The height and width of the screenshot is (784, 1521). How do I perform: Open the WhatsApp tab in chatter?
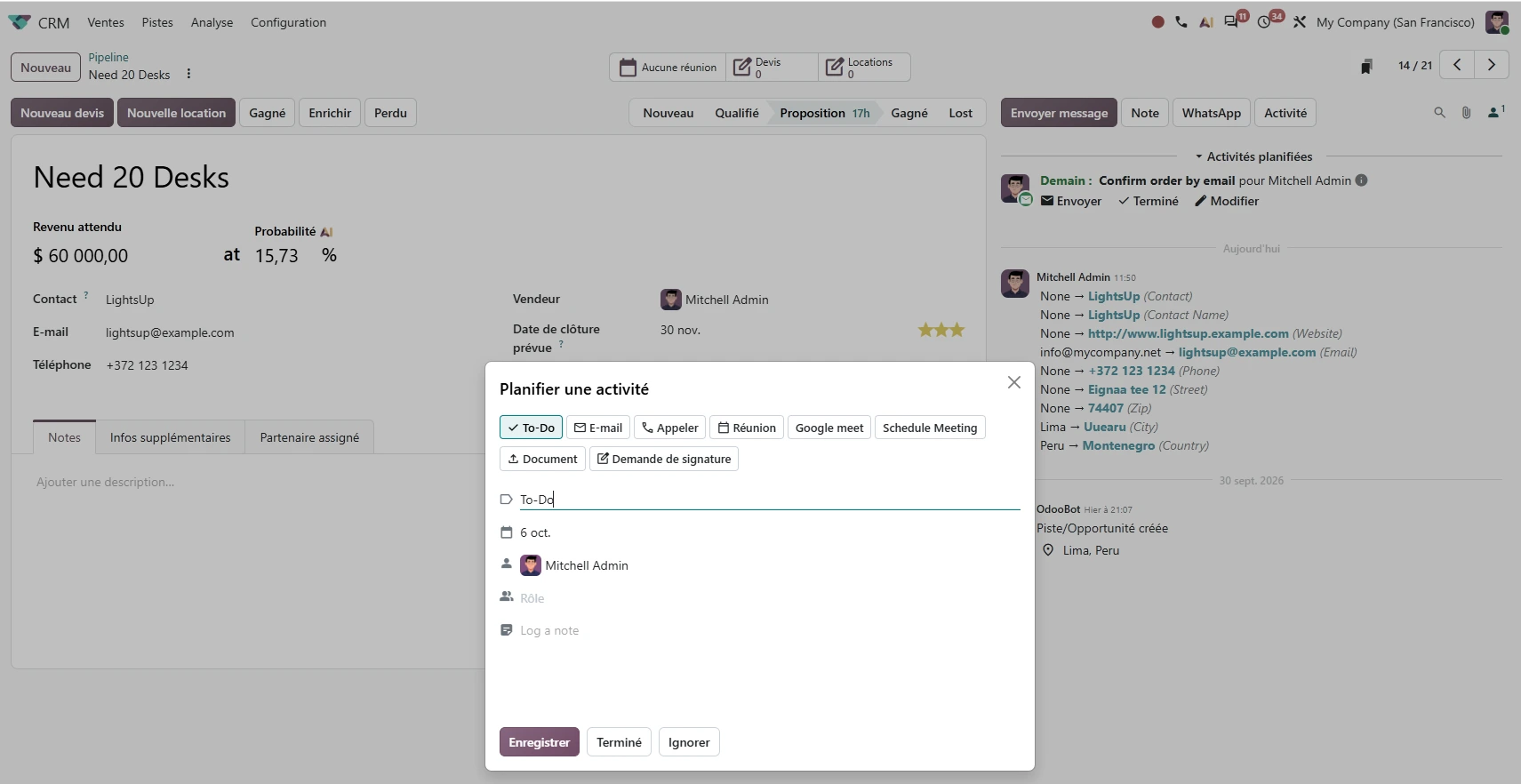click(1211, 113)
